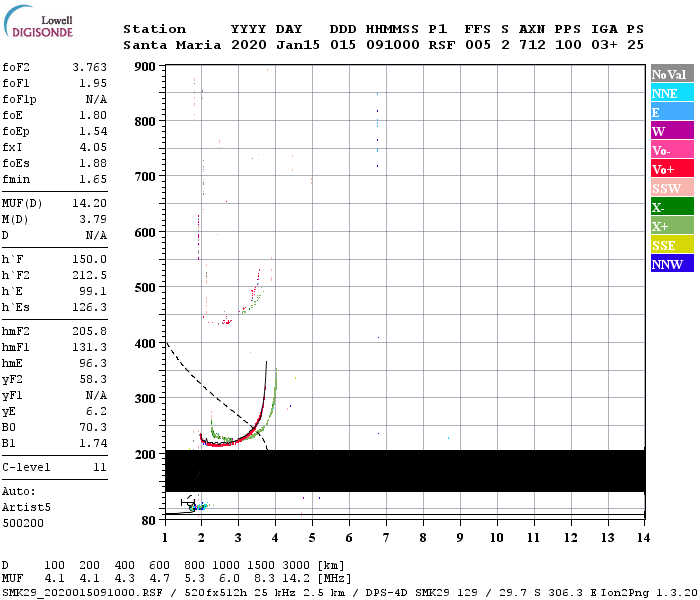Click the 900 km y-axis label
Screen dimensions: 700x600
point(145,67)
